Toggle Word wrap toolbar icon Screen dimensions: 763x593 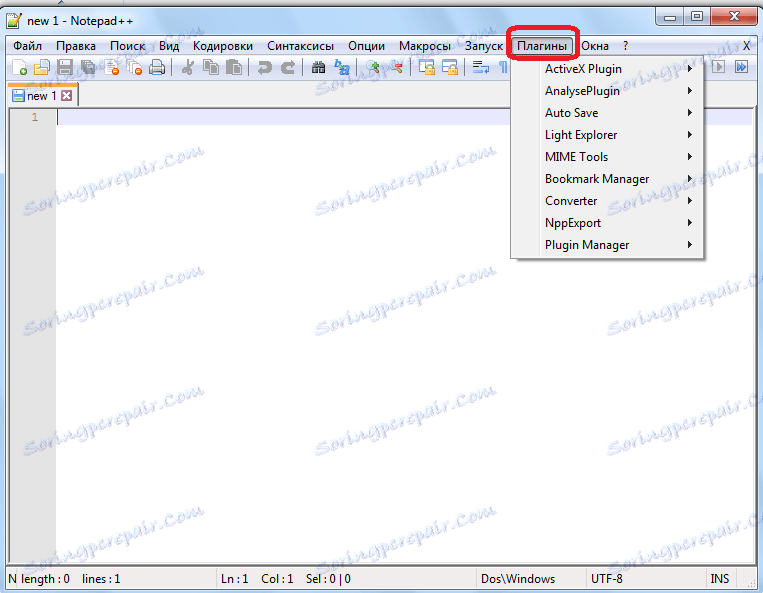pos(481,67)
